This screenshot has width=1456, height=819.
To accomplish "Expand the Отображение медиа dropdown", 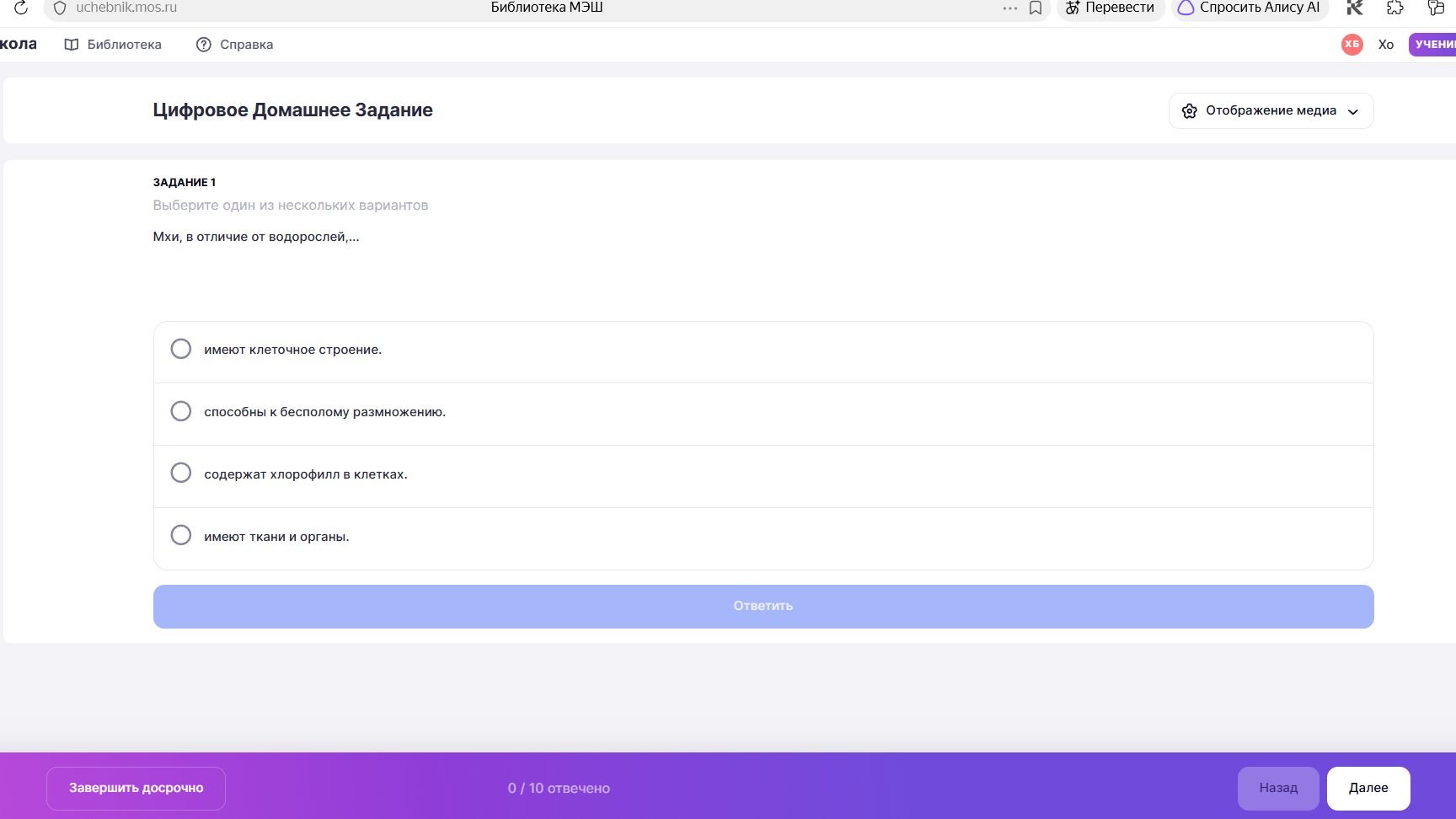I will [1271, 110].
